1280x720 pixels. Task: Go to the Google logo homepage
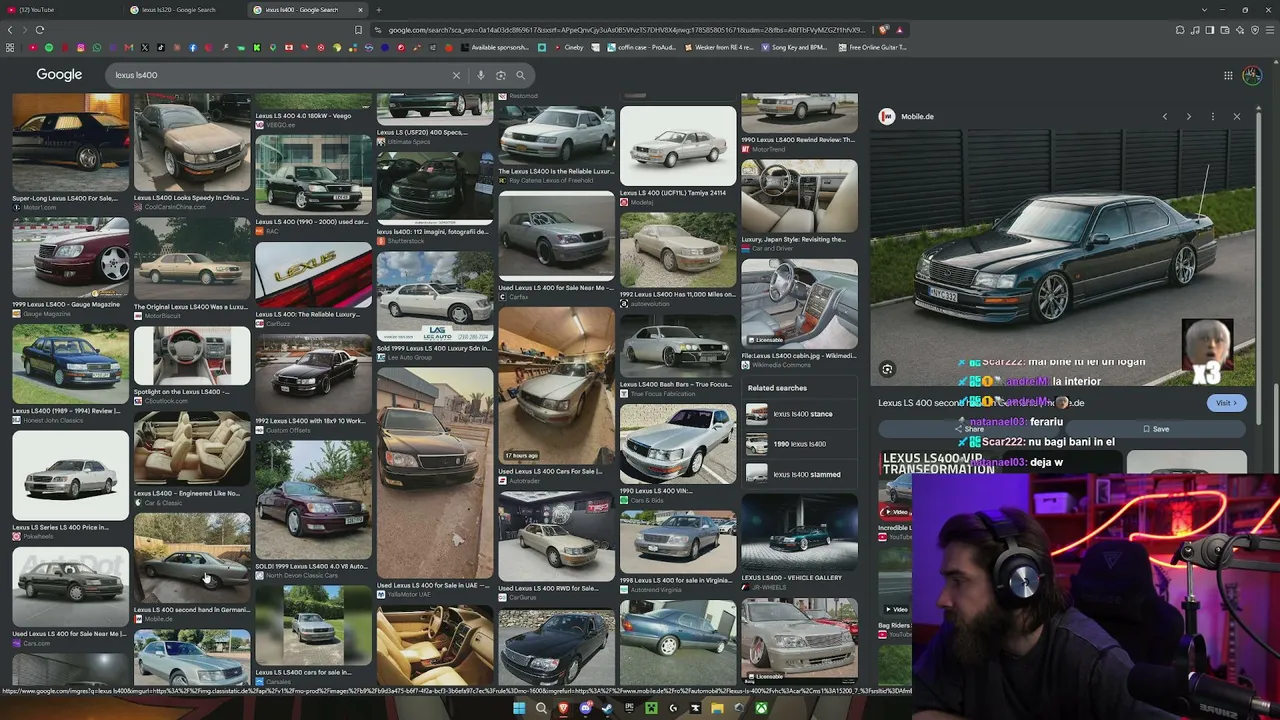pyautogui.click(x=59, y=75)
